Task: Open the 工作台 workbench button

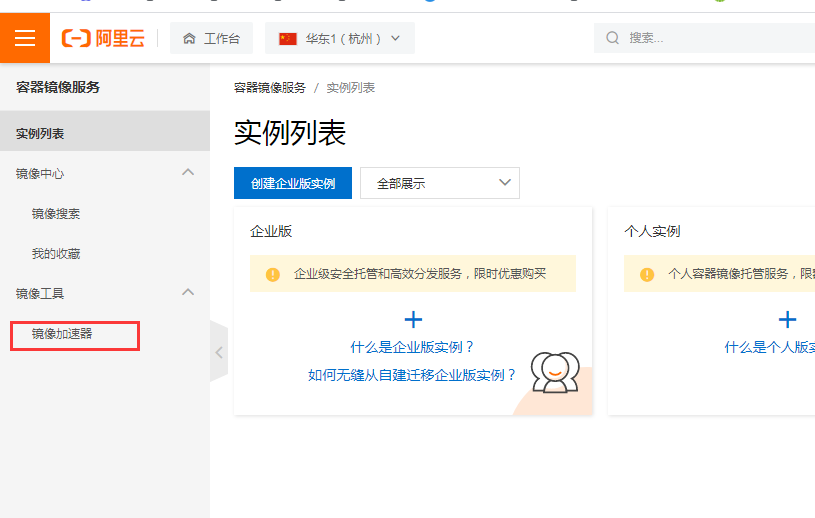Action: (212, 38)
